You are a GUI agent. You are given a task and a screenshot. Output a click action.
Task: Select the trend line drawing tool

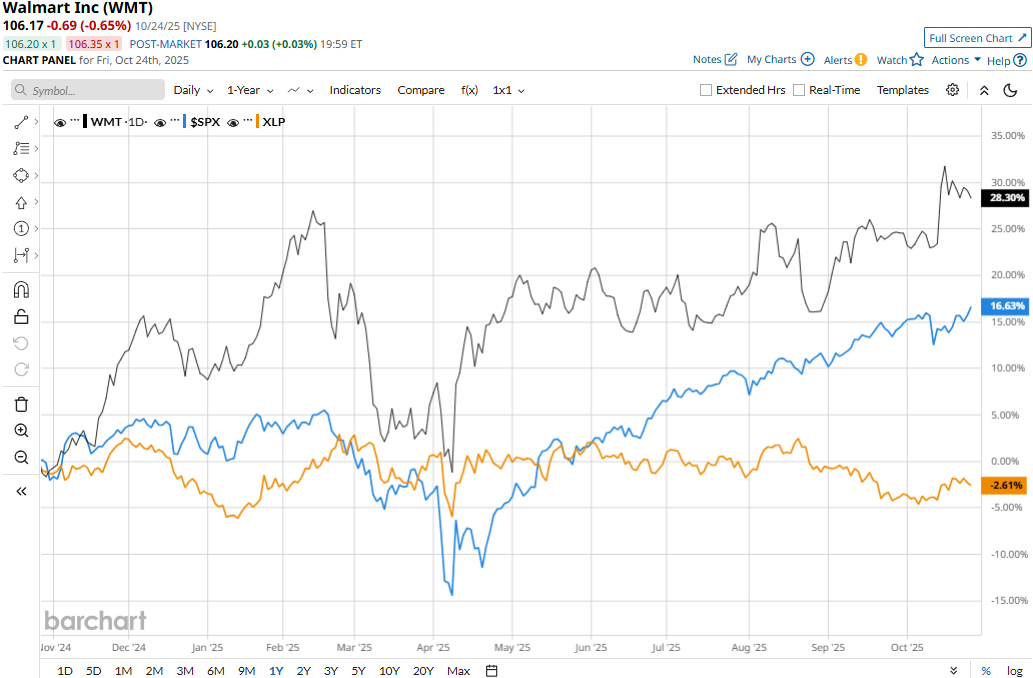(21, 122)
